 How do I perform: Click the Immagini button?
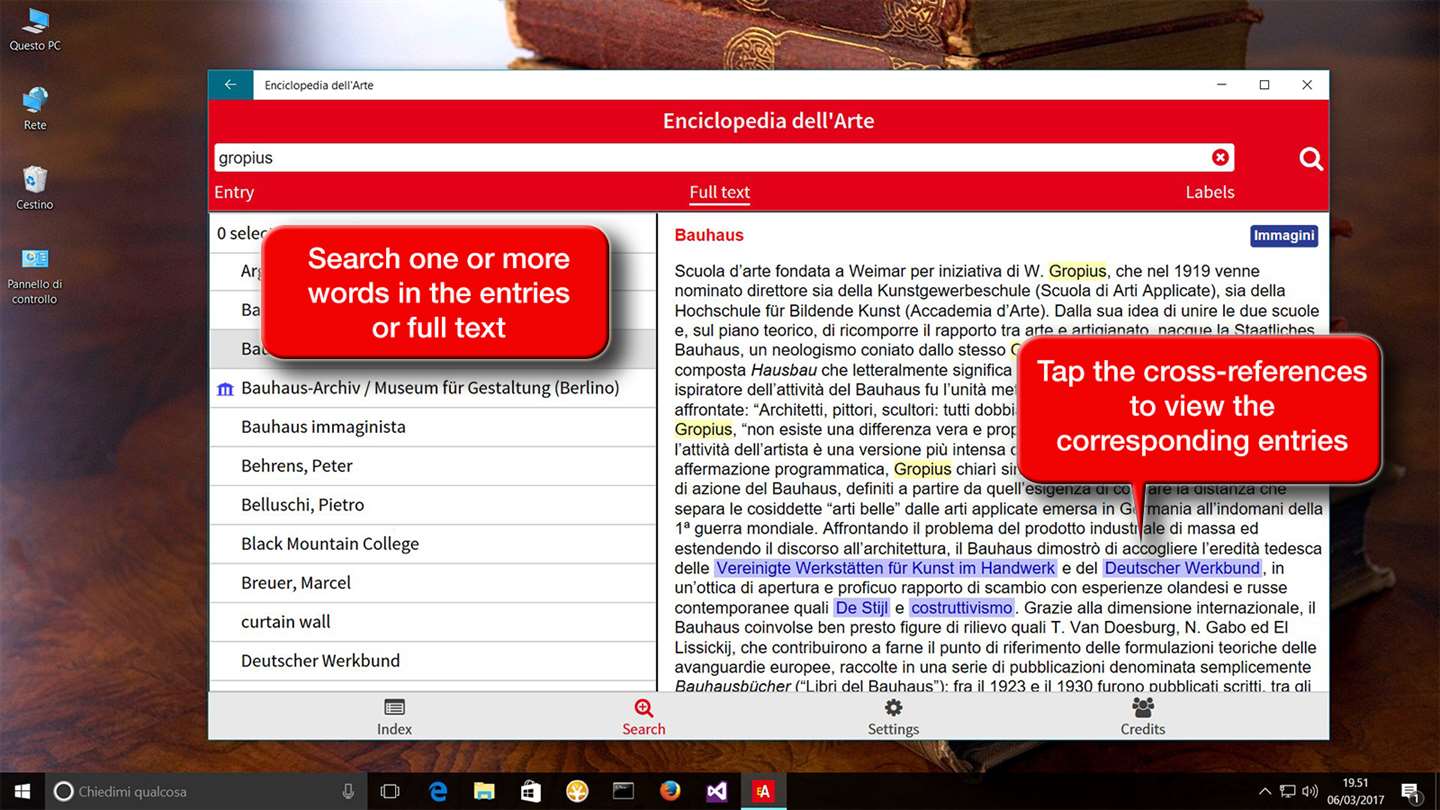click(1284, 236)
